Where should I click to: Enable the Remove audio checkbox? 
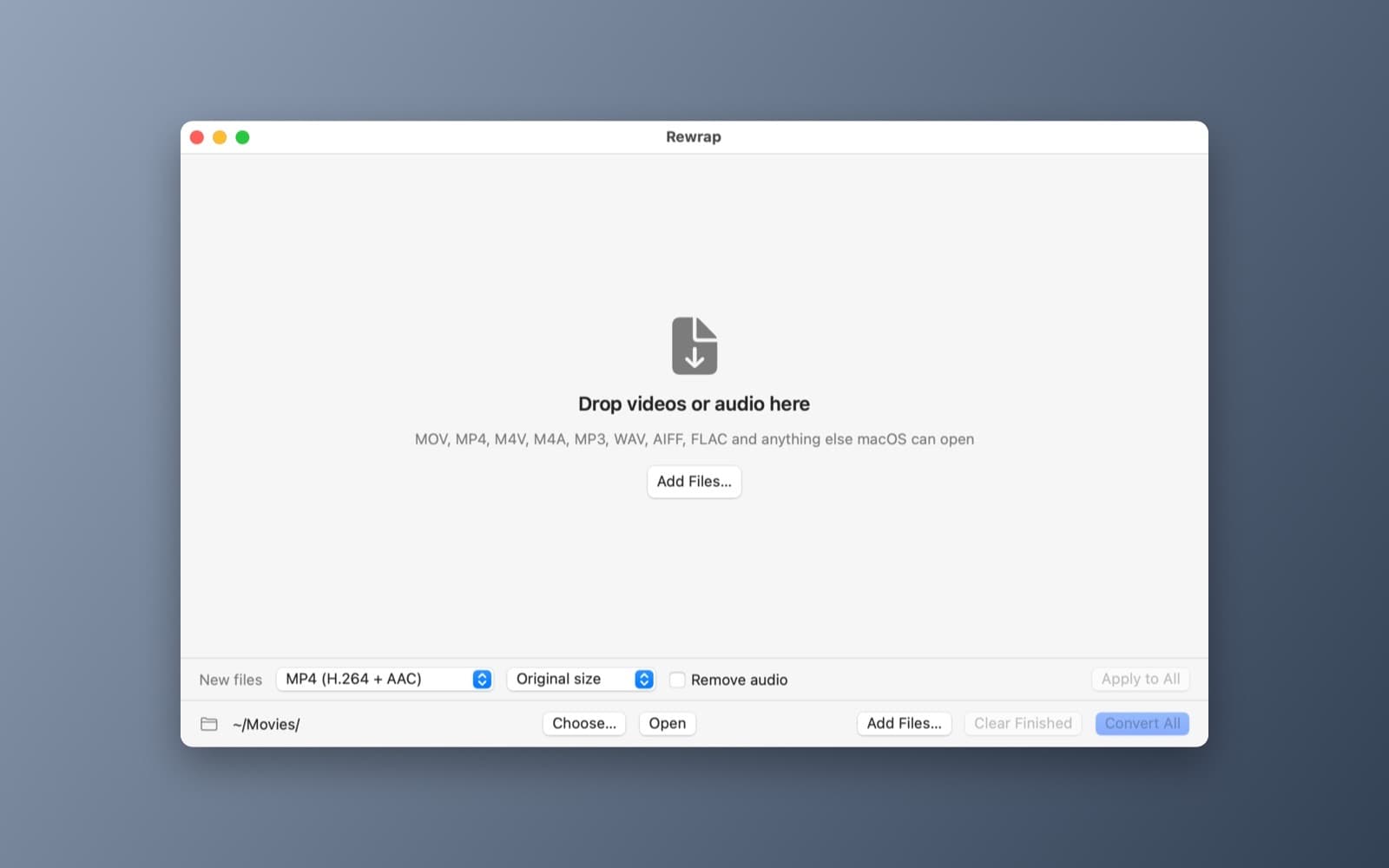[x=677, y=680]
